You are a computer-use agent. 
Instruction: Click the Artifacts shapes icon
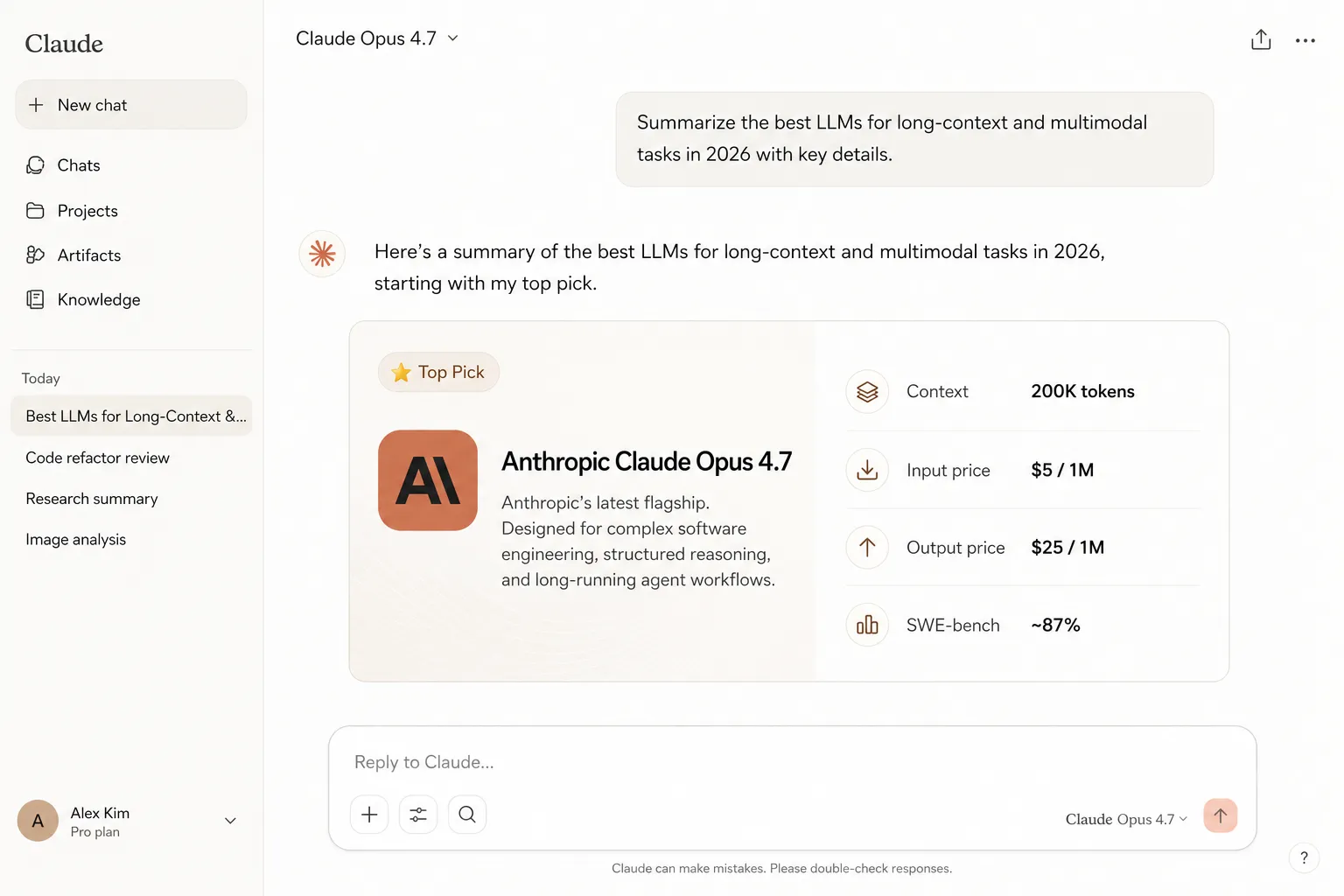(x=36, y=255)
